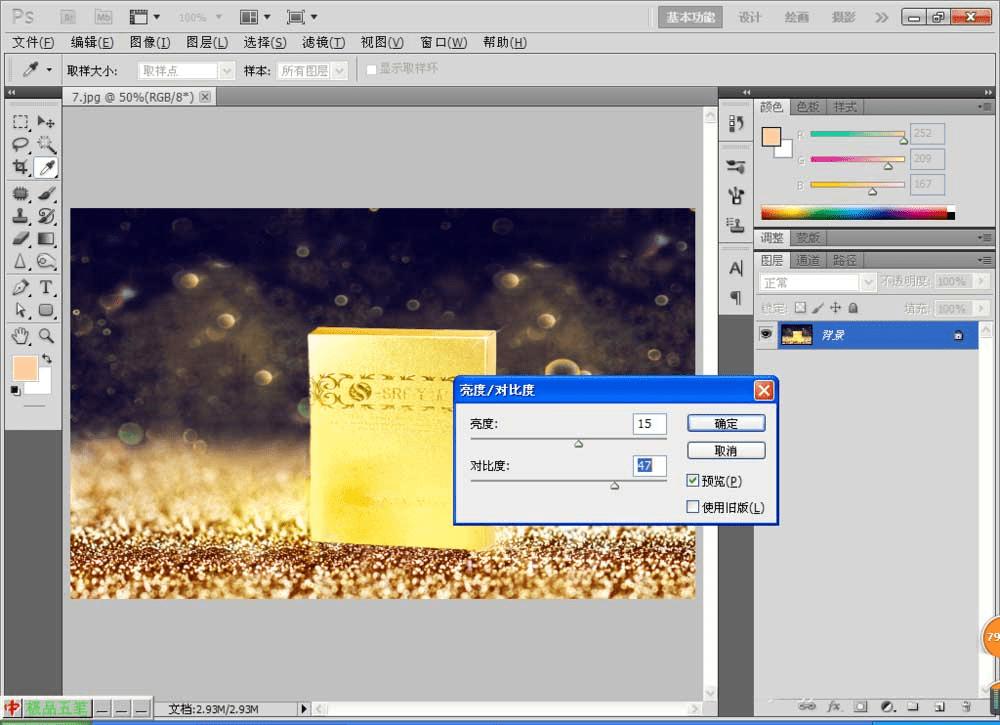The width and height of the screenshot is (1000, 725).
Task: Select the Zoom magnifier tool
Action: tap(46, 335)
